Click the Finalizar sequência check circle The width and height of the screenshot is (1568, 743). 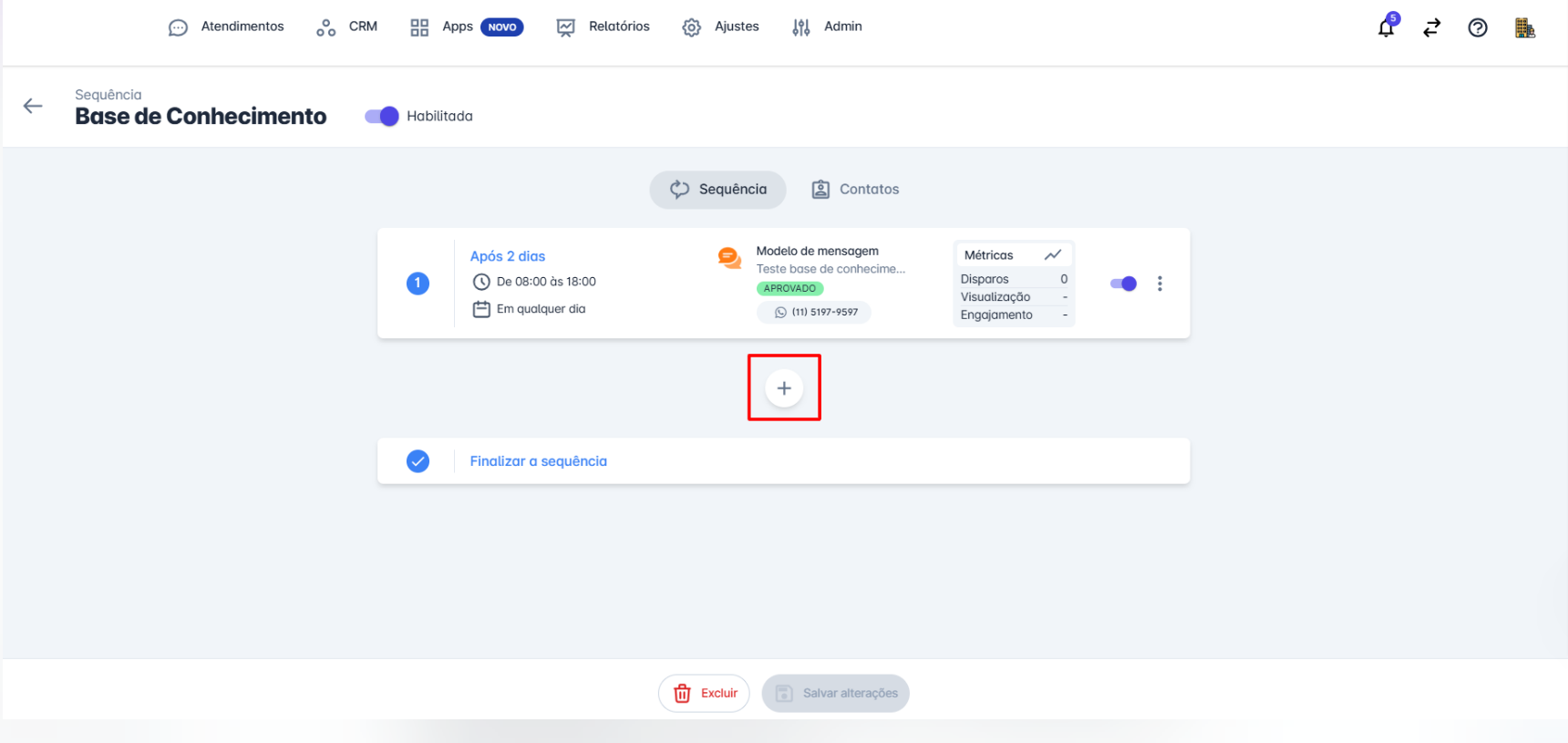tap(418, 461)
